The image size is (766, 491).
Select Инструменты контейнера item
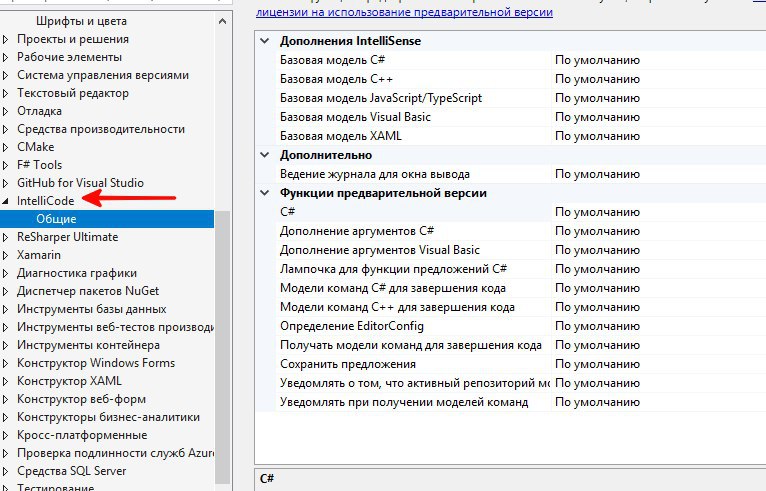[88, 345]
